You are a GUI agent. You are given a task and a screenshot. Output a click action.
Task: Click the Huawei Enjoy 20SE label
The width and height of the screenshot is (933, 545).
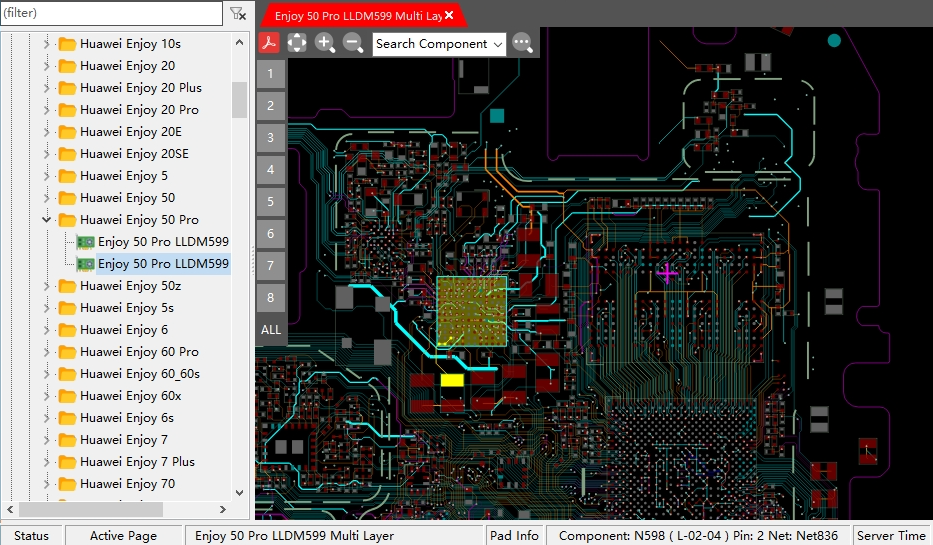pyautogui.click(x=134, y=154)
